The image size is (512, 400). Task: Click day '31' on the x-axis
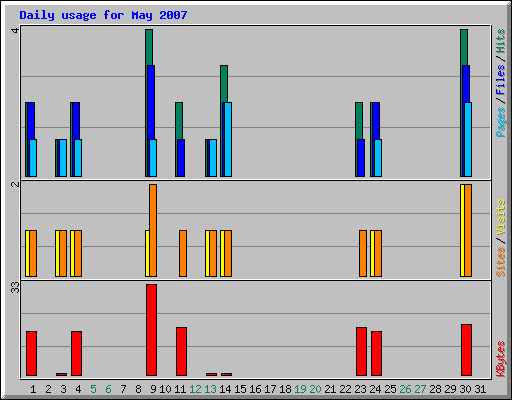480,389
